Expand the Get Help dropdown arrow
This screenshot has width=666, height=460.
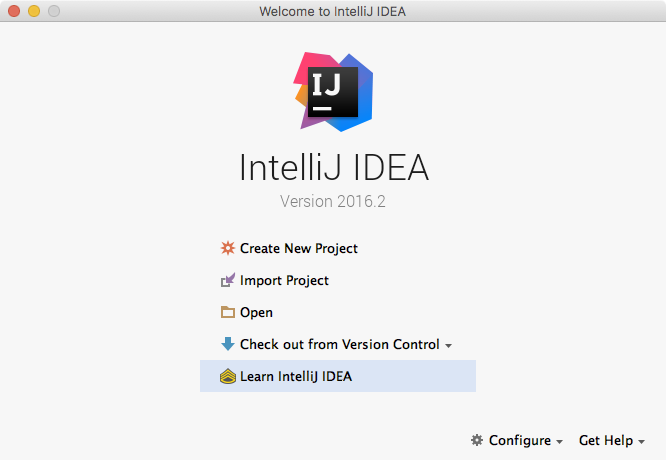[x=641, y=442]
